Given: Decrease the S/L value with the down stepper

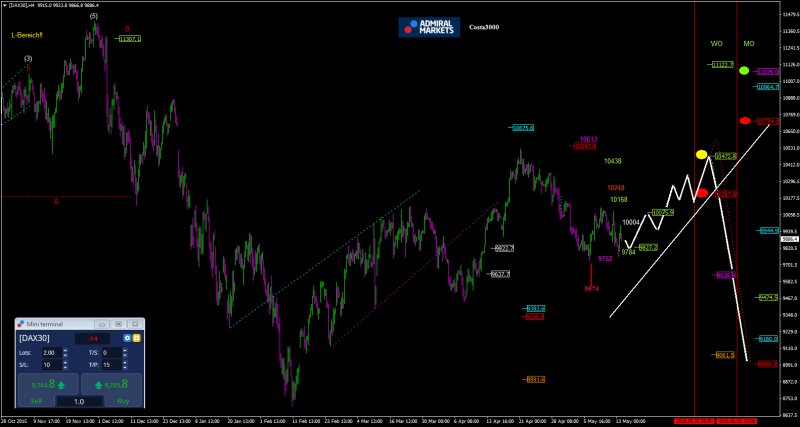Looking at the screenshot, I should coord(66,367).
